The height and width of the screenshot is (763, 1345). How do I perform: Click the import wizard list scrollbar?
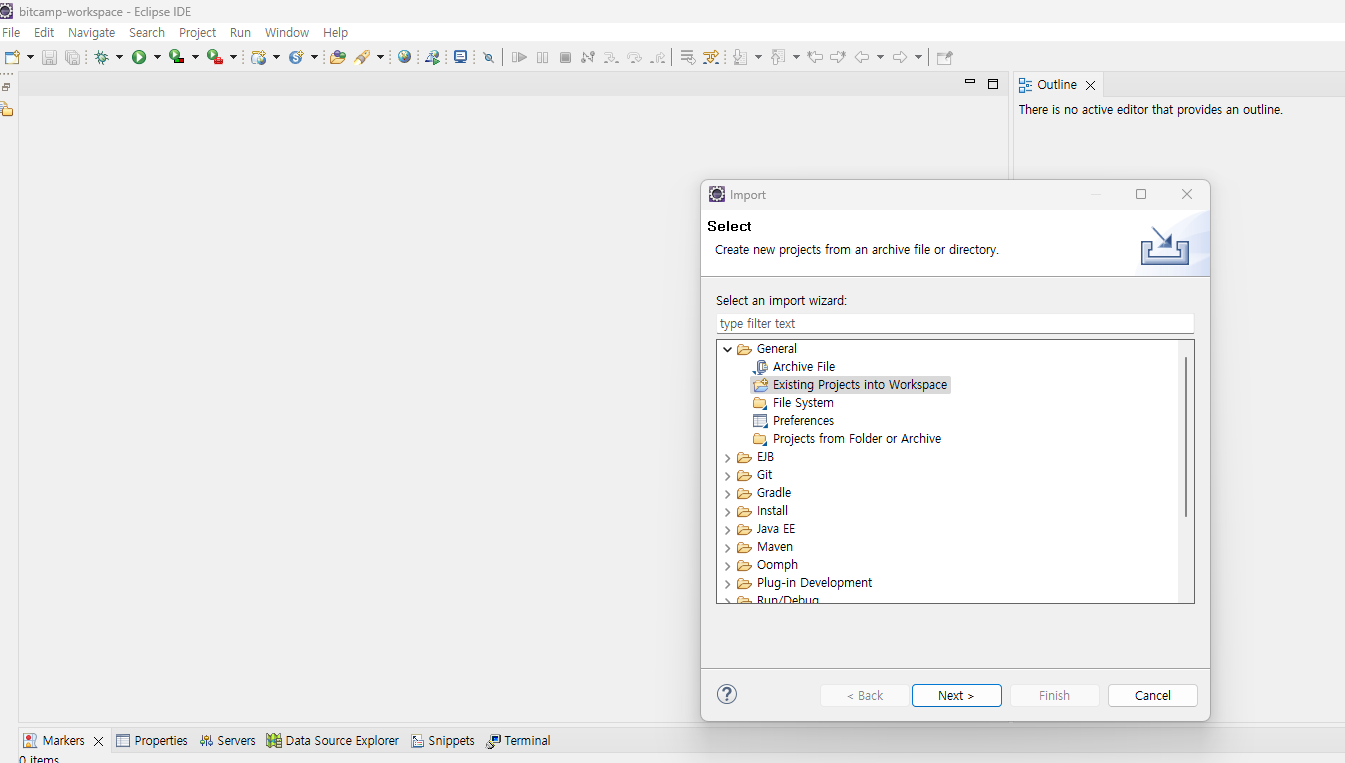[1186, 437]
